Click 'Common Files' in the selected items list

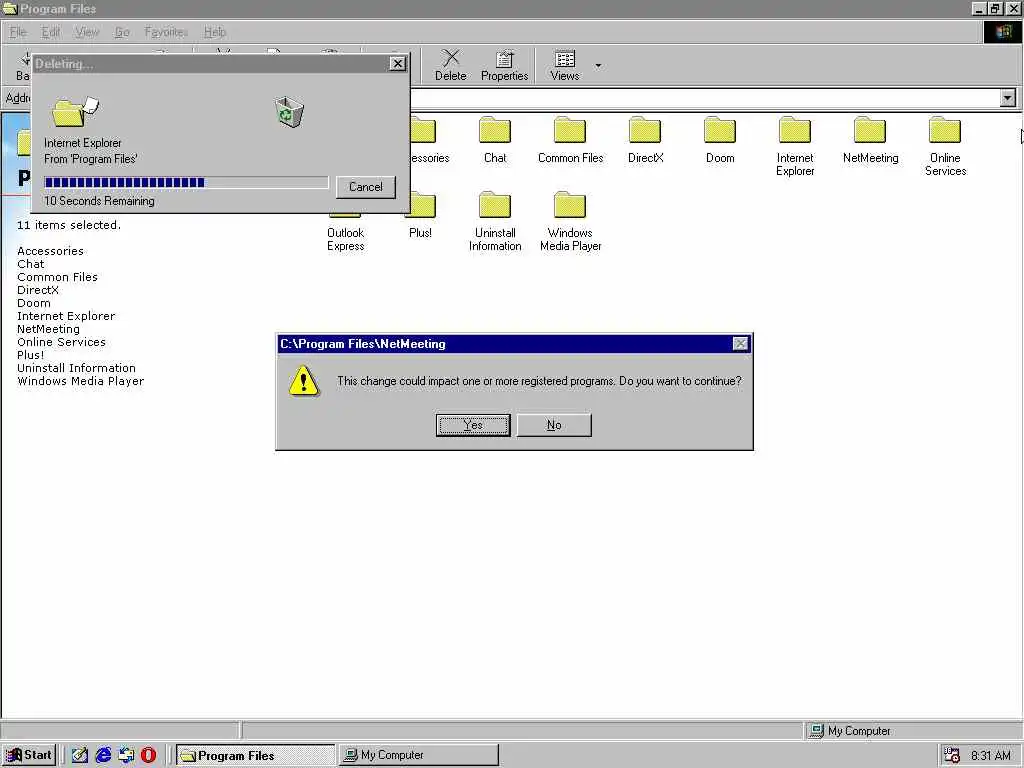57,277
